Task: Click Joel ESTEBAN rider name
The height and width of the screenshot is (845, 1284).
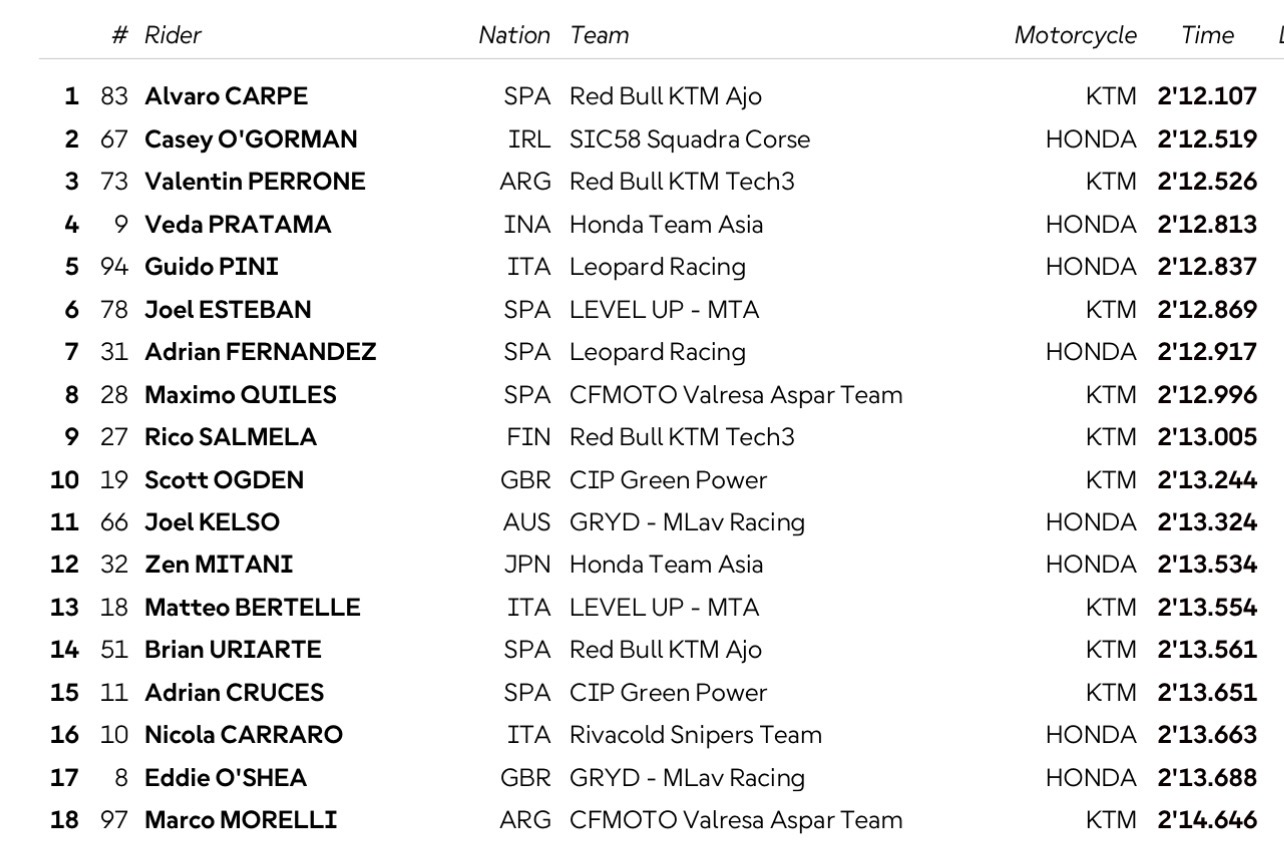Action: (x=228, y=310)
